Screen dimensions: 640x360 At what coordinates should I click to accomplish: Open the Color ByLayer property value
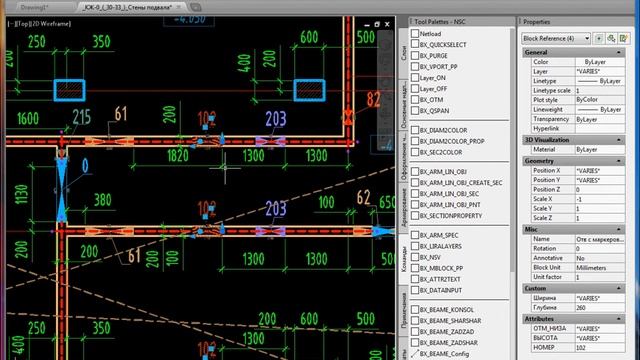pos(600,62)
